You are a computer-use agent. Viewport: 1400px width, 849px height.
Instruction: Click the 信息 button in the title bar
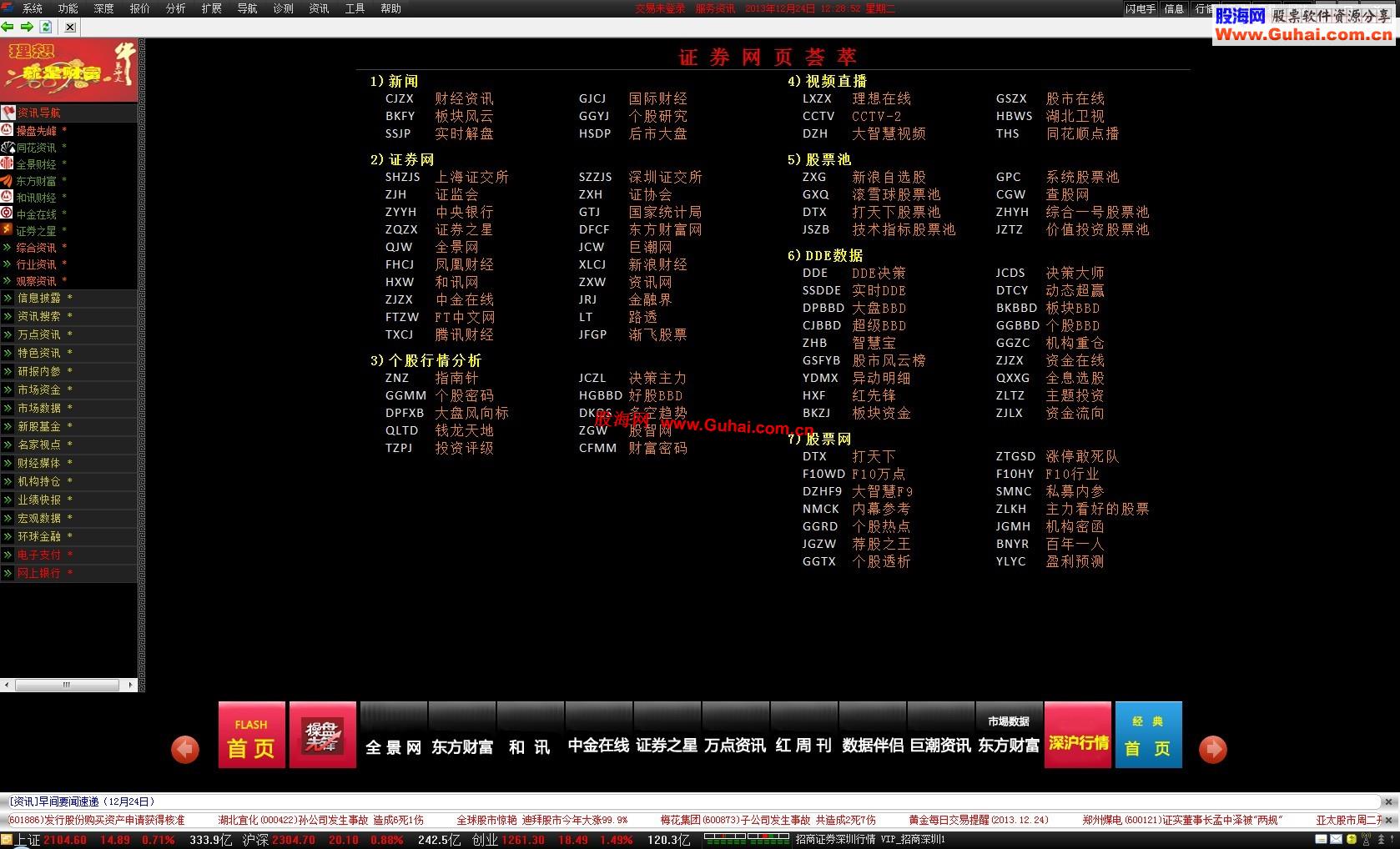click(1174, 8)
